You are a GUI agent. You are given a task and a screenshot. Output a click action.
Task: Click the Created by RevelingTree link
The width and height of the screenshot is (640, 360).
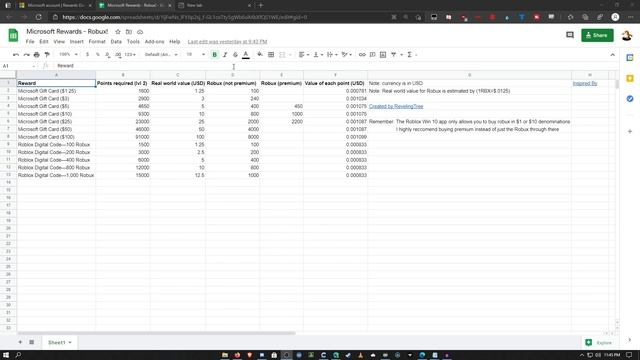(396, 107)
